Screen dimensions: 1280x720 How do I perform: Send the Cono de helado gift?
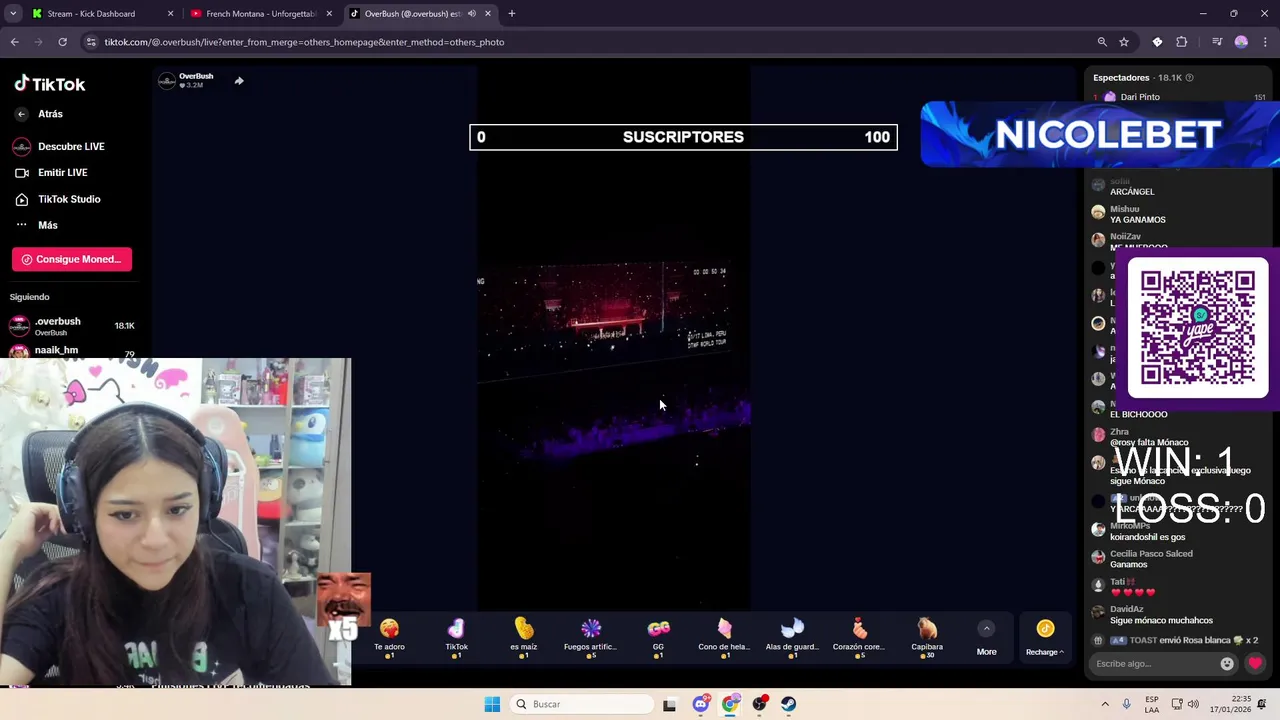(725, 636)
